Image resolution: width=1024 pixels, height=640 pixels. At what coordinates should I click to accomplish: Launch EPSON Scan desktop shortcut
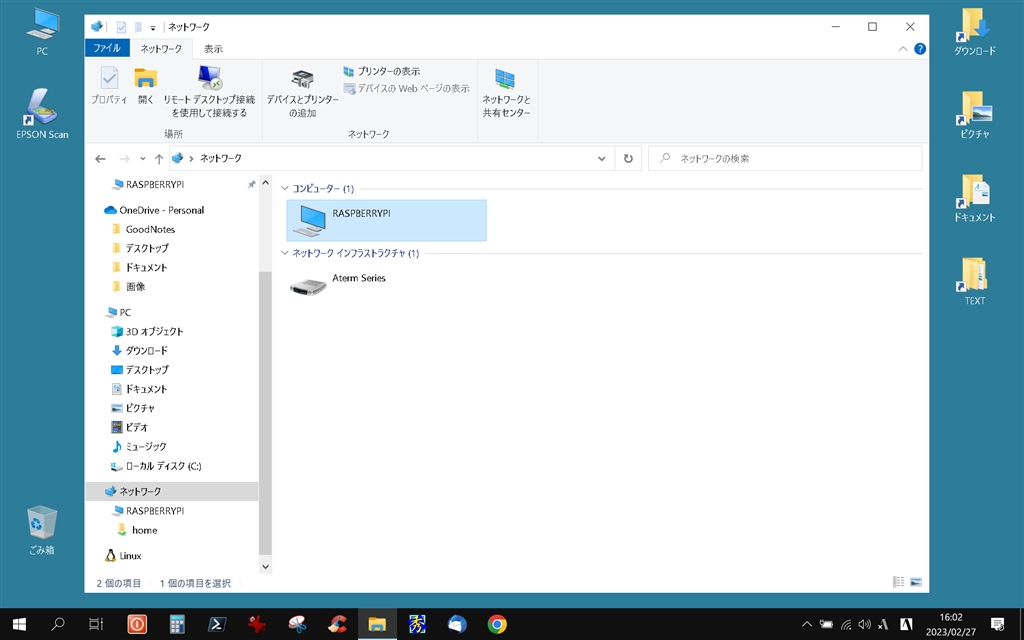point(42,114)
